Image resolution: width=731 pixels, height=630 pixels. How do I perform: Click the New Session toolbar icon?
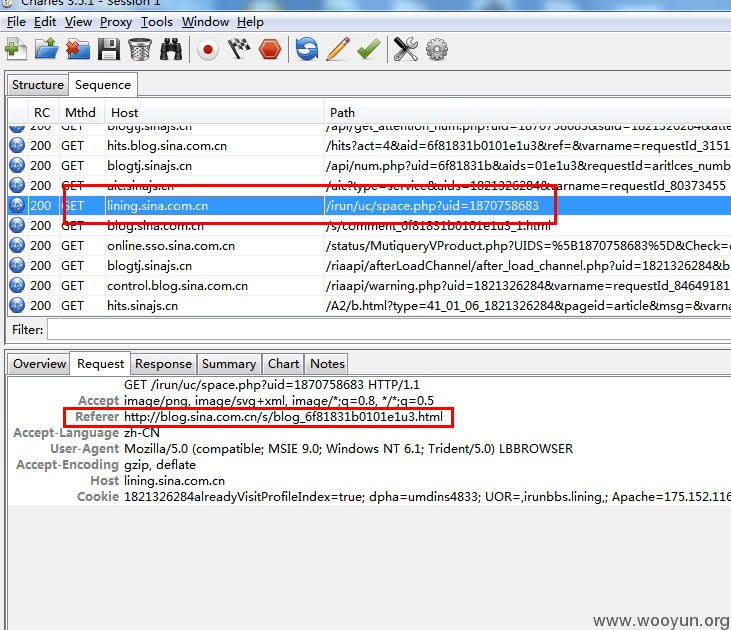pyautogui.click(x=15, y=49)
